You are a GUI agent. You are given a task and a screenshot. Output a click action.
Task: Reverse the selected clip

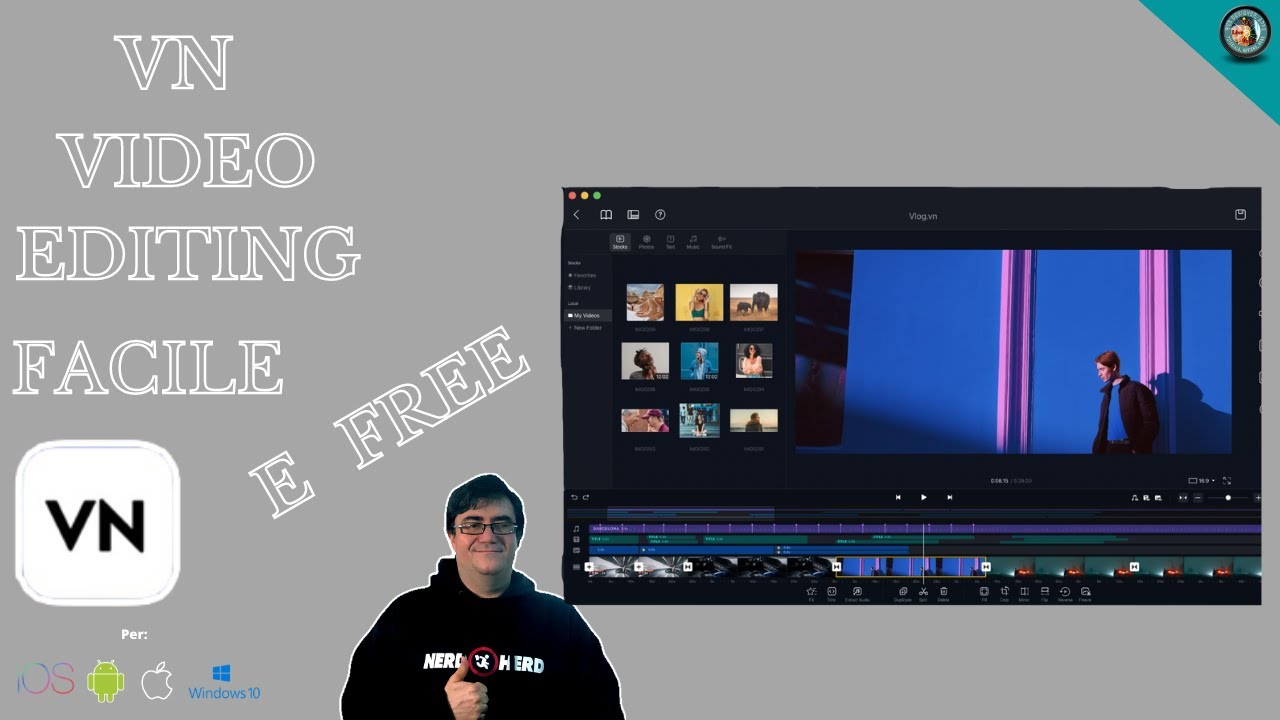[x=1065, y=594]
